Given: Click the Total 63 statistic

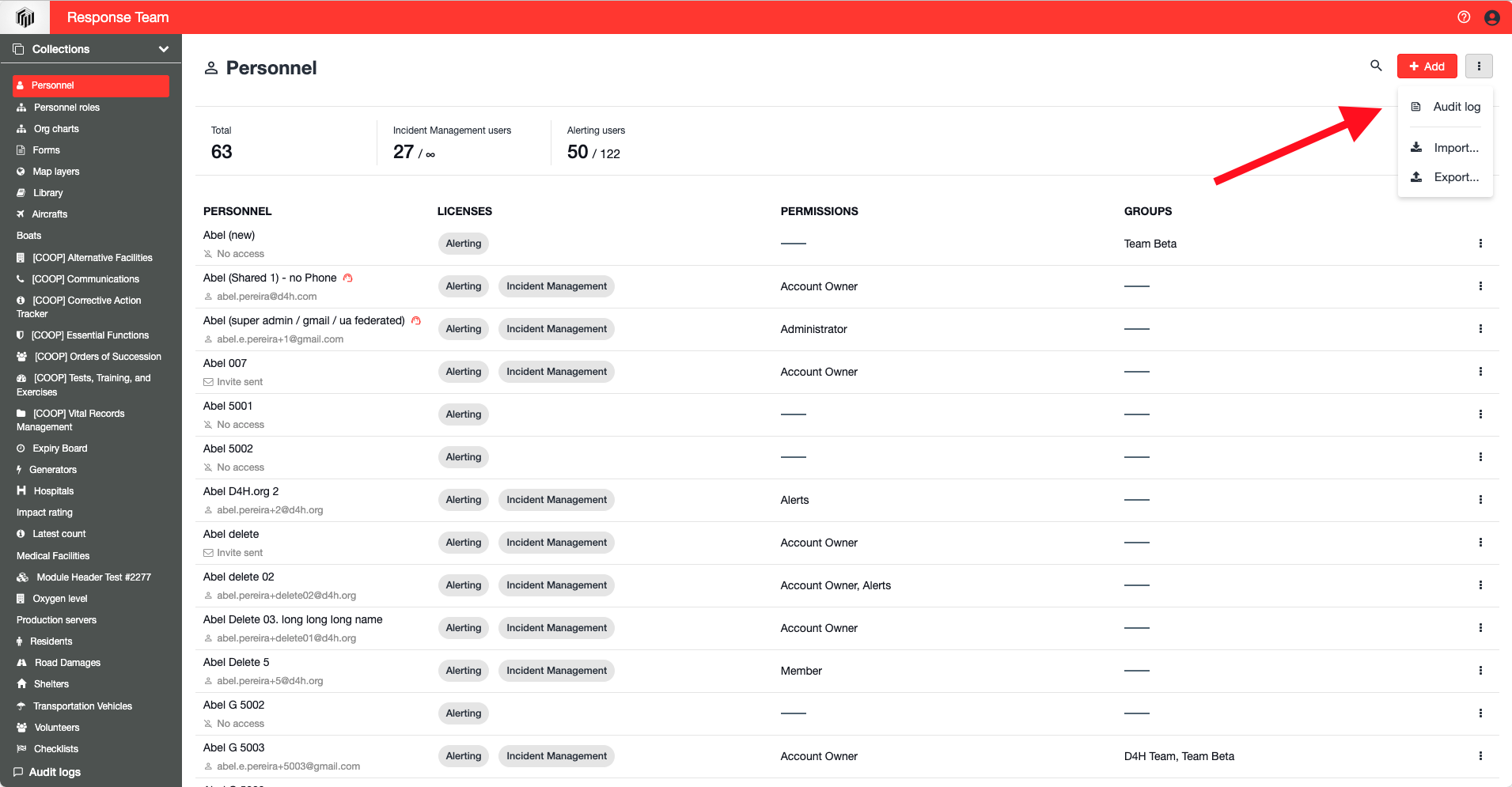Looking at the screenshot, I should (x=222, y=143).
